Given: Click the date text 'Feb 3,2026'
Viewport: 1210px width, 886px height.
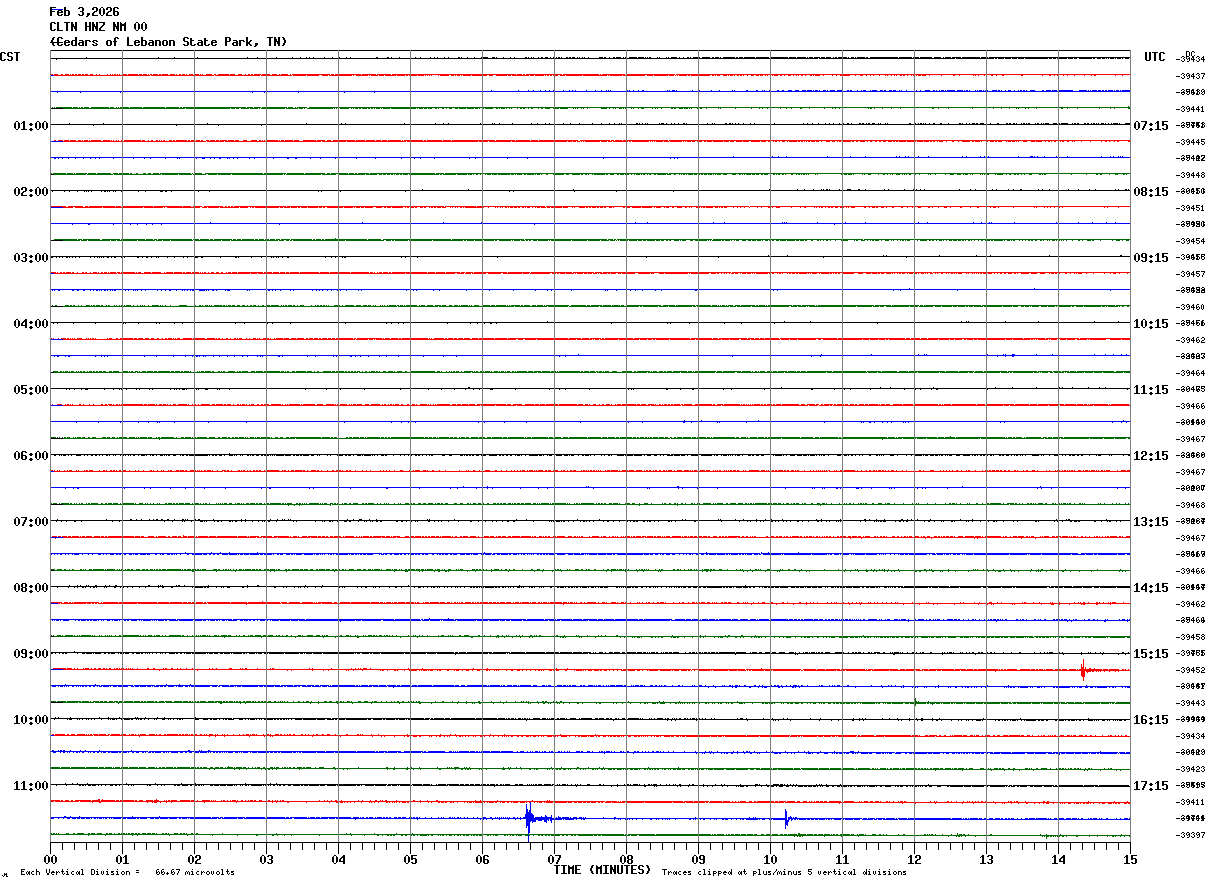Looking at the screenshot, I should (84, 12).
